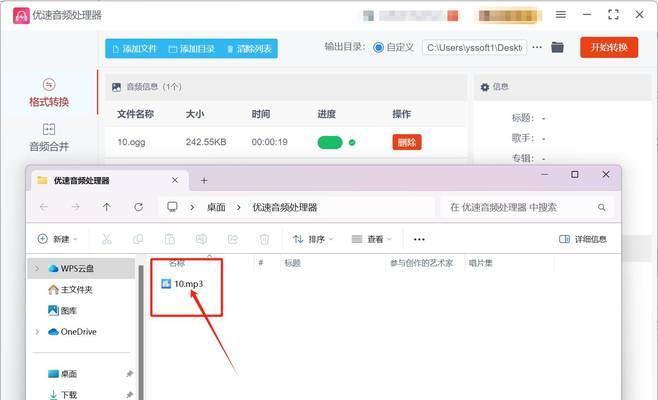The height and width of the screenshot is (400, 658).
Task: Click the 参与创作的艺术家 column header
Action: pyautogui.click(x=421, y=263)
